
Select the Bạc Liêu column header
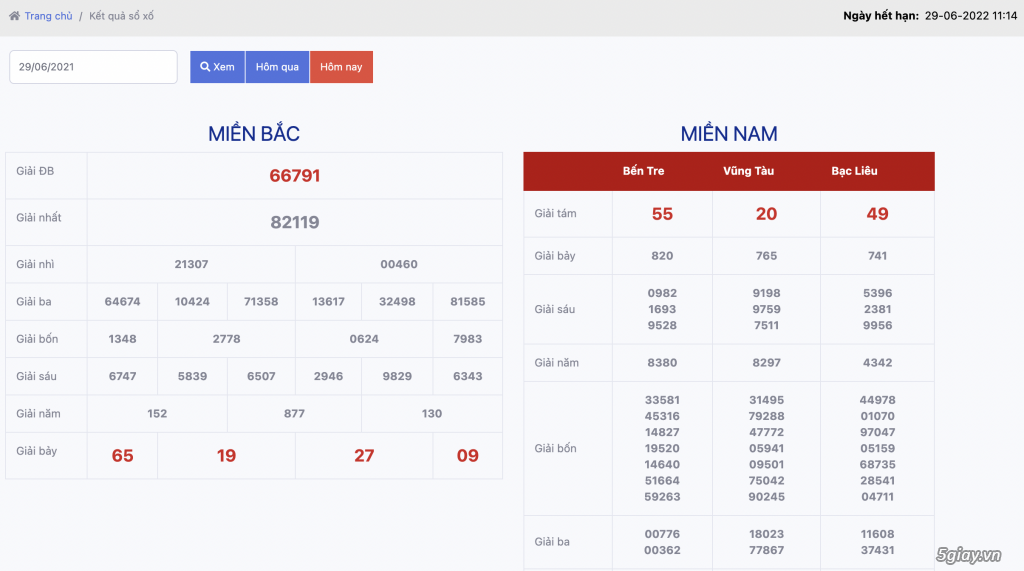click(854, 171)
